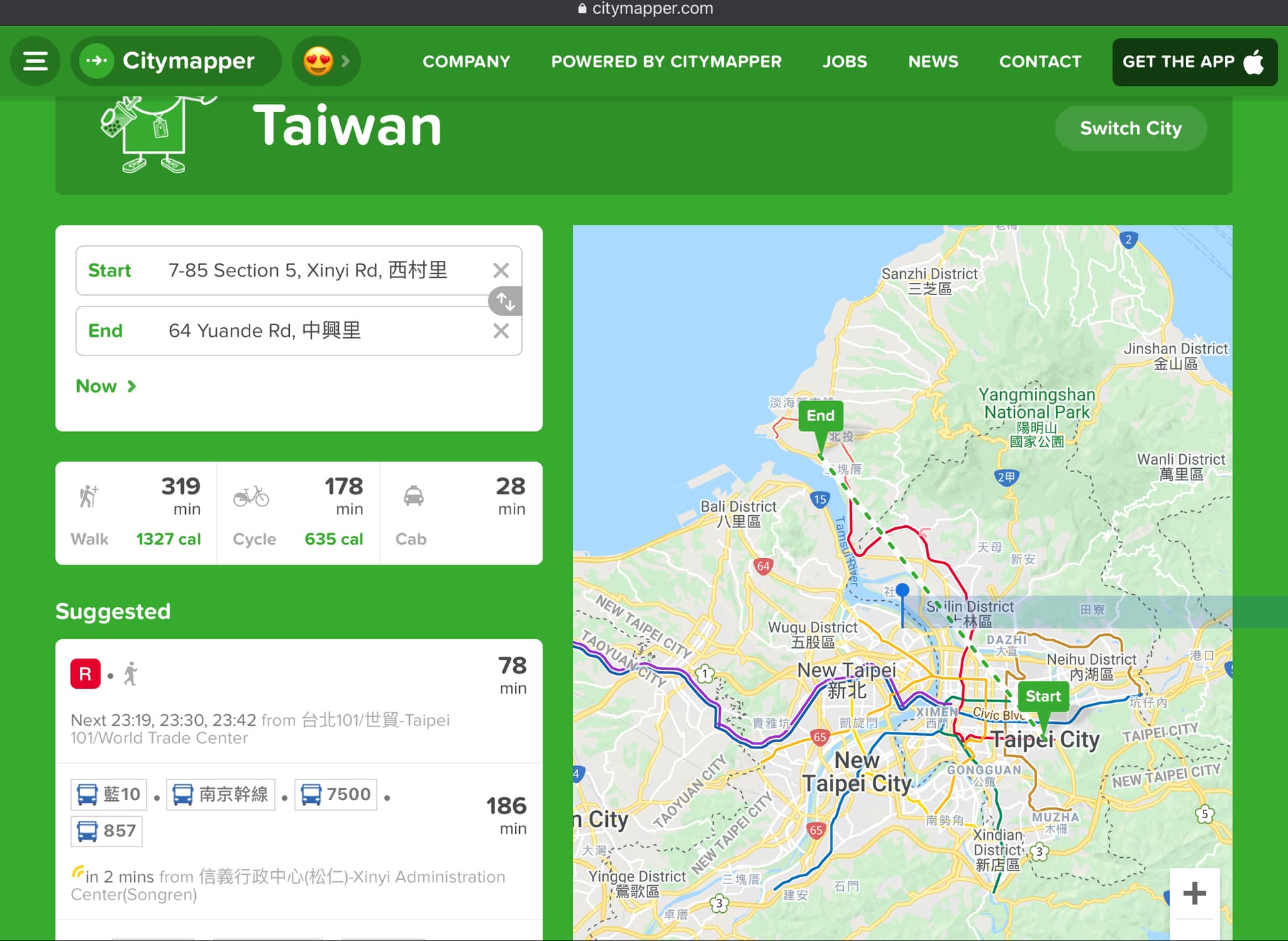Clear the Start address field
1288x941 pixels.
click(x=500, y=270)
